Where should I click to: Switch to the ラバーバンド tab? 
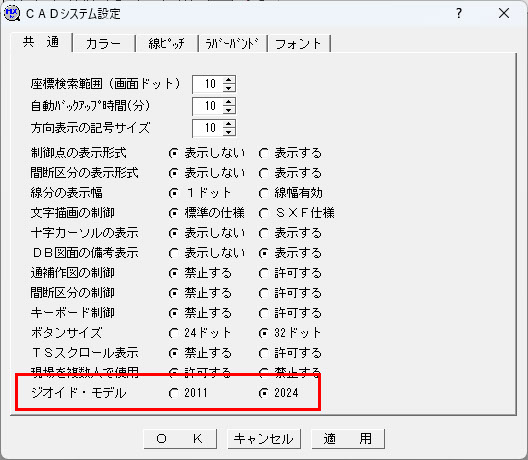click(232, 44)
